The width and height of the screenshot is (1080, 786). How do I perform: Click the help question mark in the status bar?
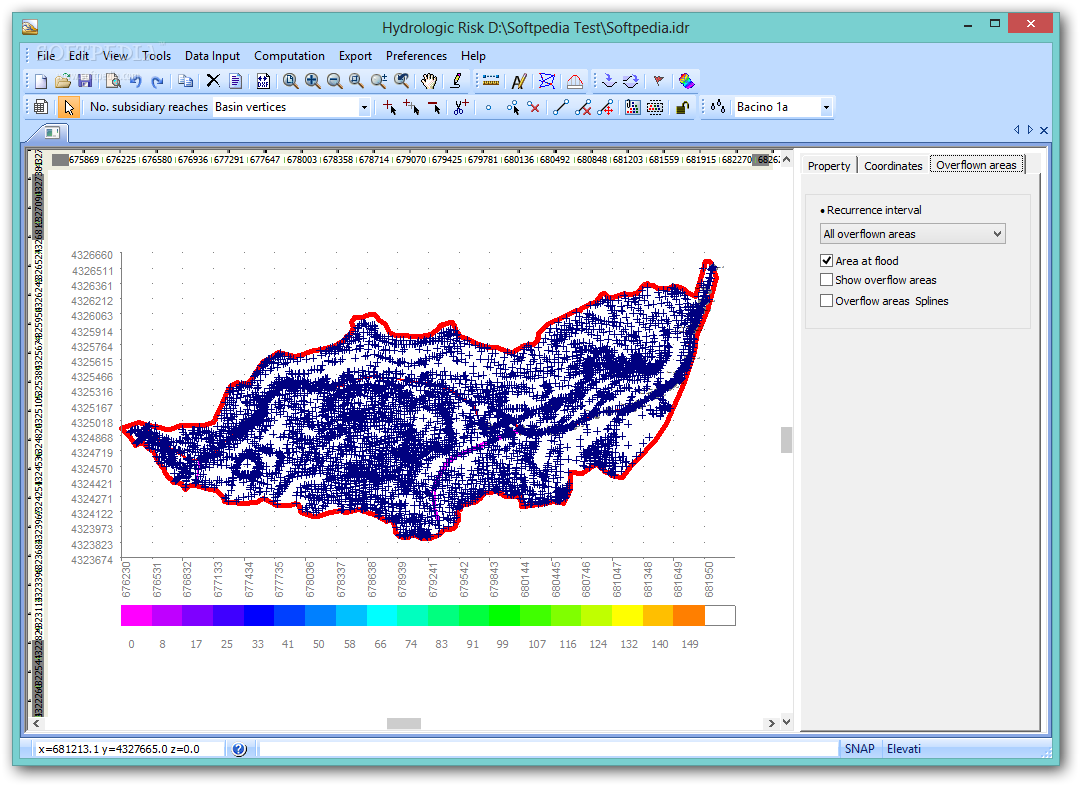click(239, 749)
